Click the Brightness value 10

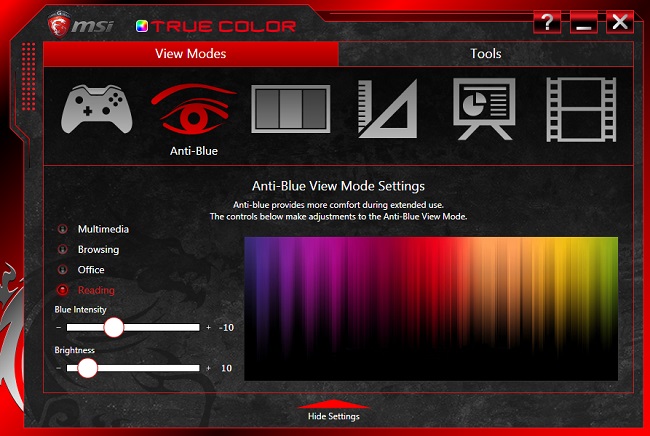point(226,368)
